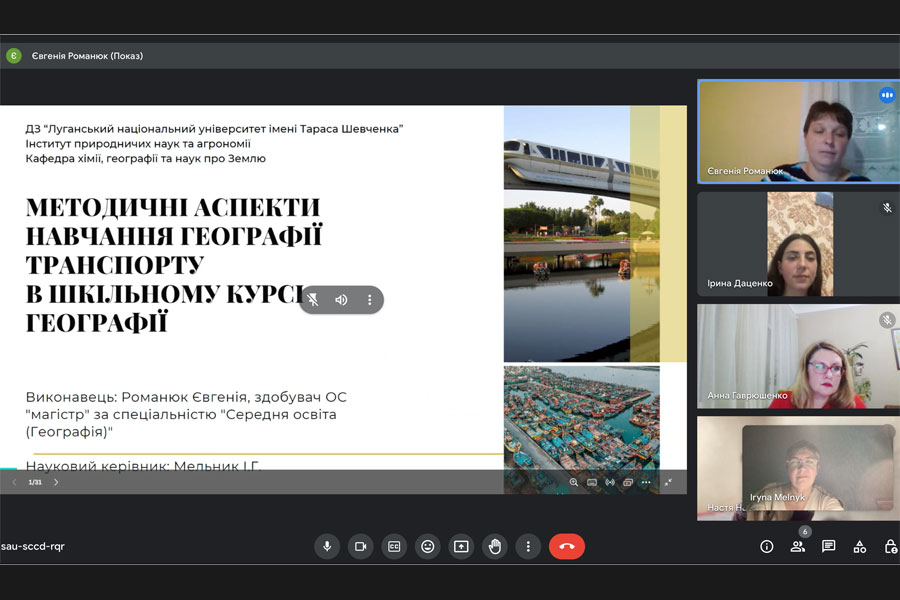
Task: Expand the presentation to full screen
Action: point(668,482)
